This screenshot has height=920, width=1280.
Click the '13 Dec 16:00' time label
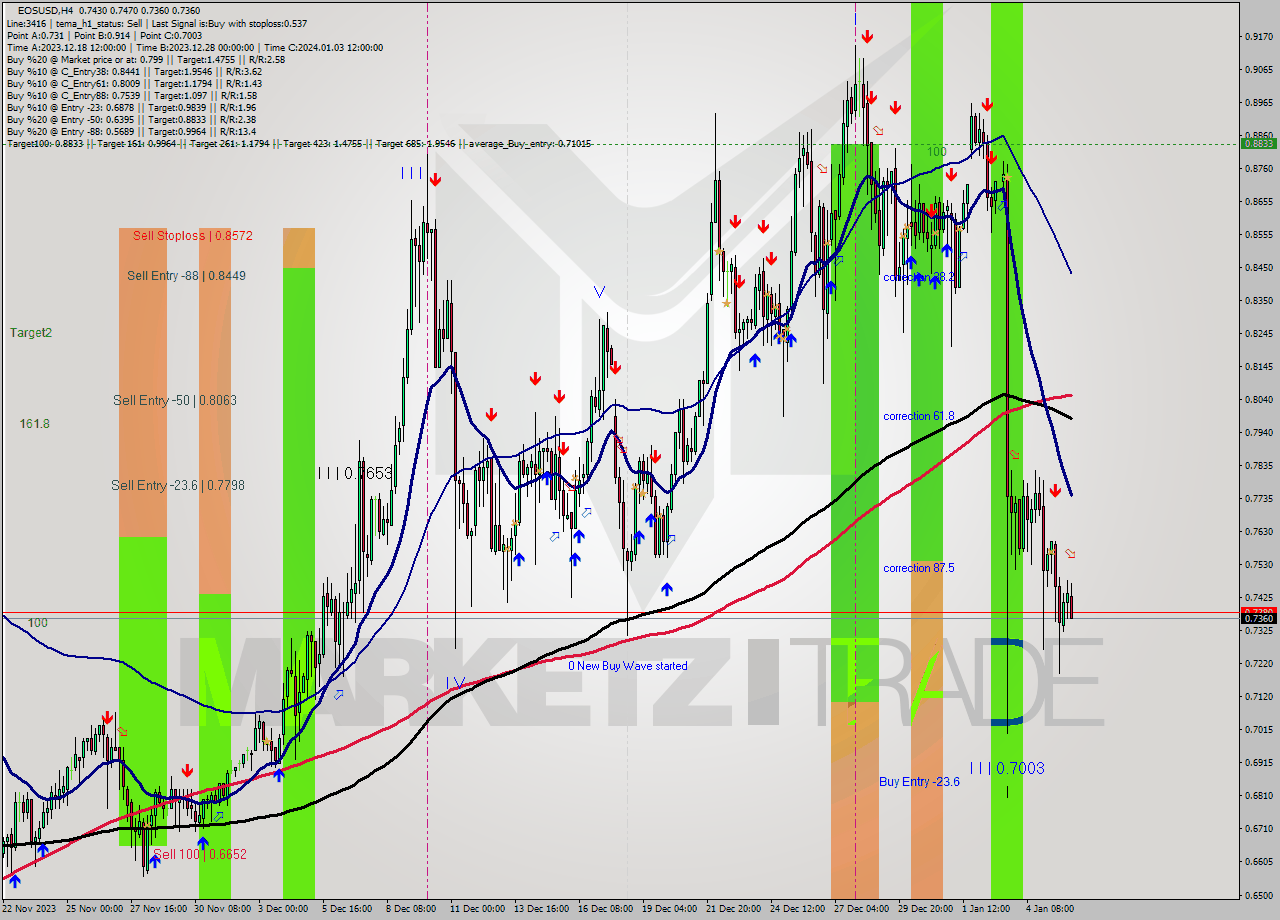tap(542, 909)
